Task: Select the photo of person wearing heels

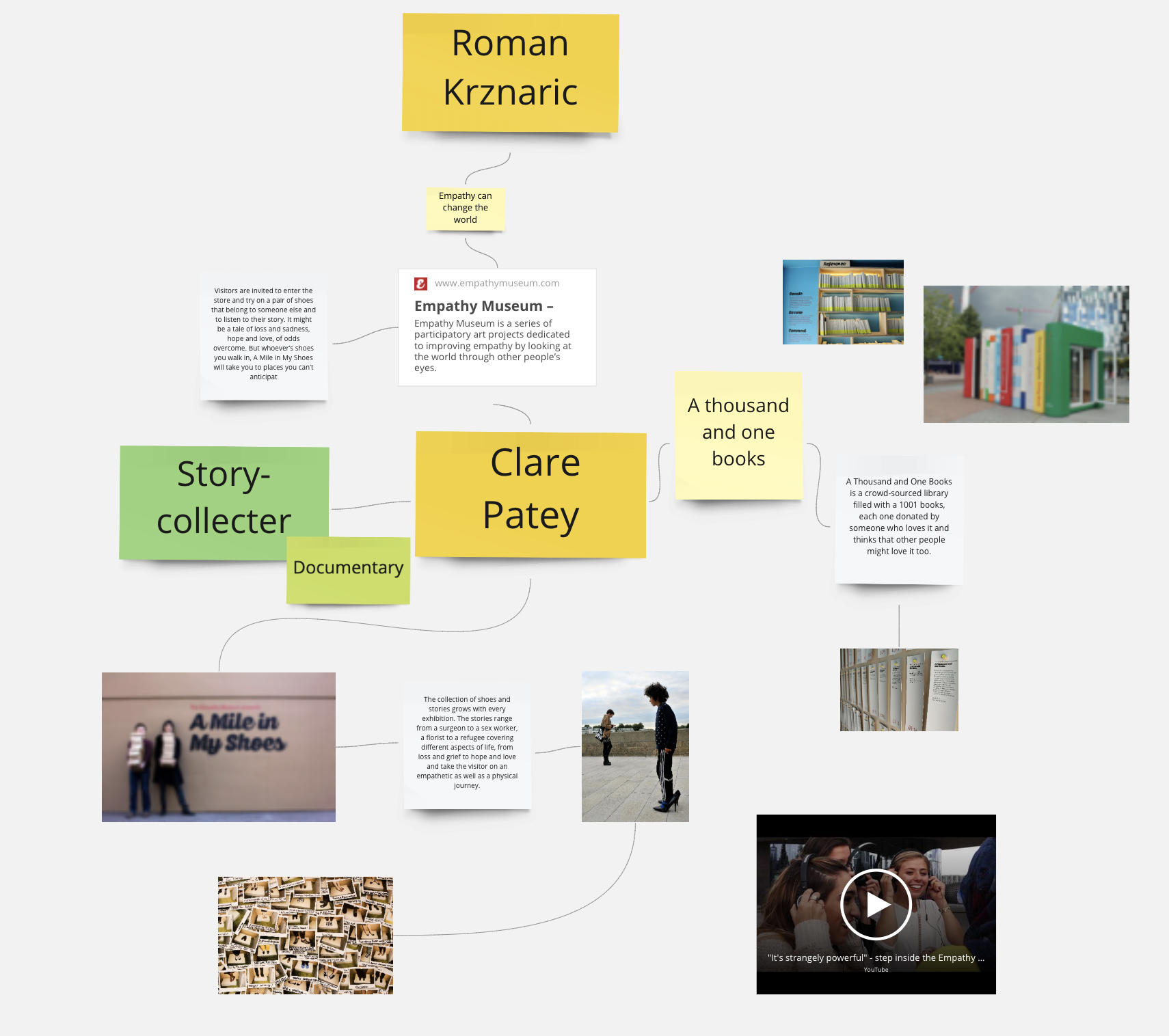Action: click(x=635, y=746)
